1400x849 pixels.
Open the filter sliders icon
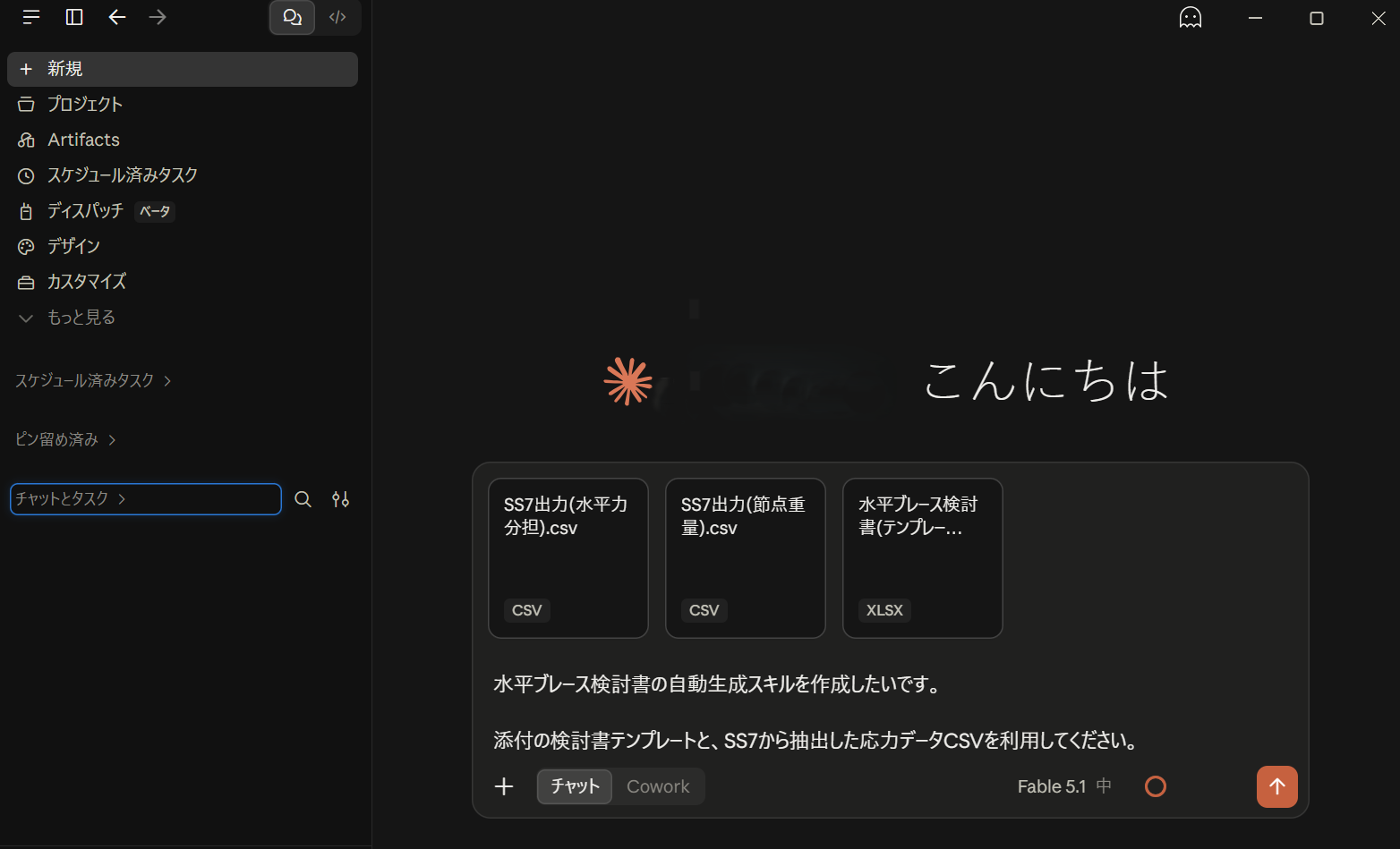tap(341, 499)
